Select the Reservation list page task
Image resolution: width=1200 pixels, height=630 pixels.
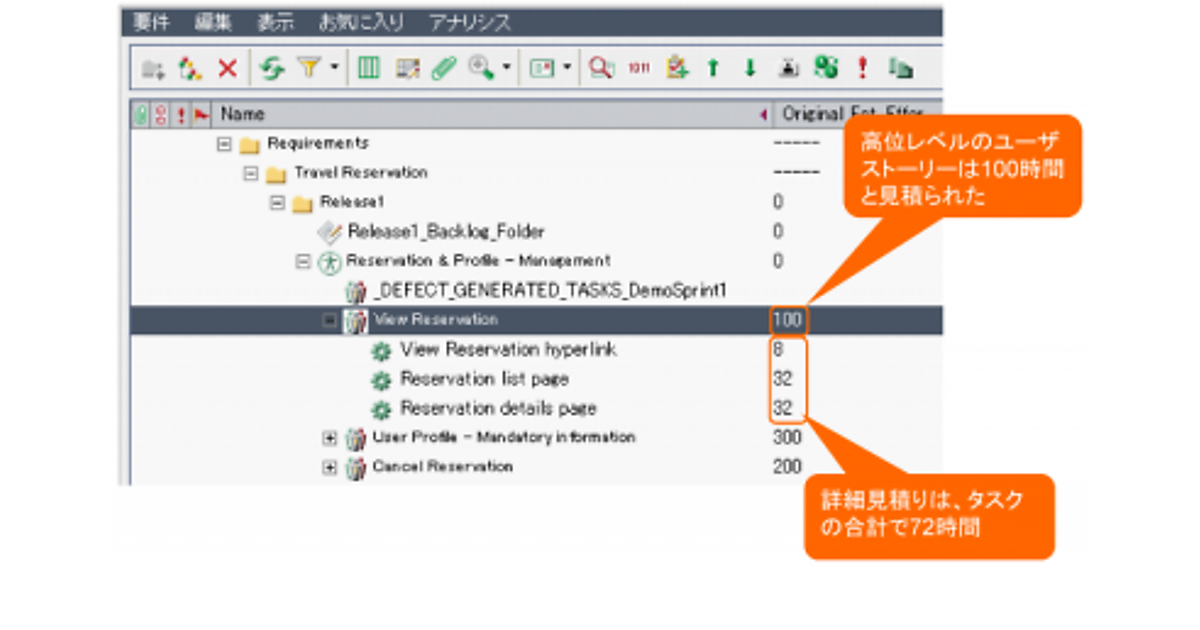(484, 380)
